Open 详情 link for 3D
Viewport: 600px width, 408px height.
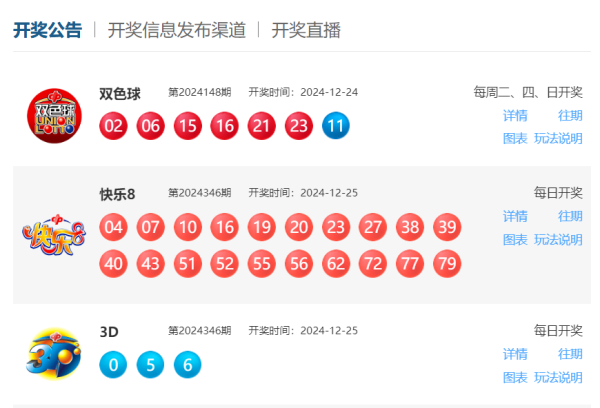[515, 354]
